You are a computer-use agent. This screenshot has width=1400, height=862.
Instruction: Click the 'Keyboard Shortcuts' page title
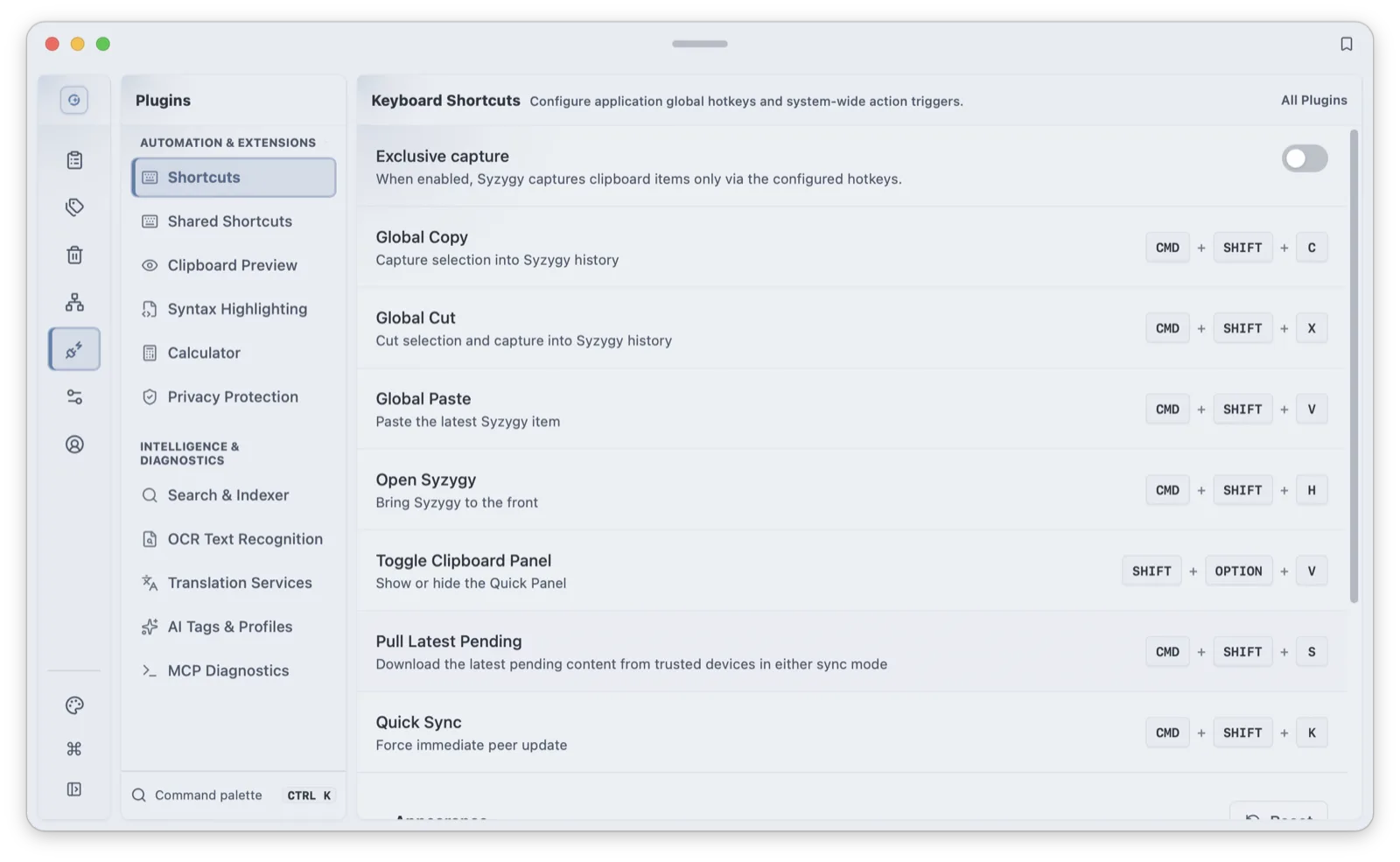click(x=445, y=101)
